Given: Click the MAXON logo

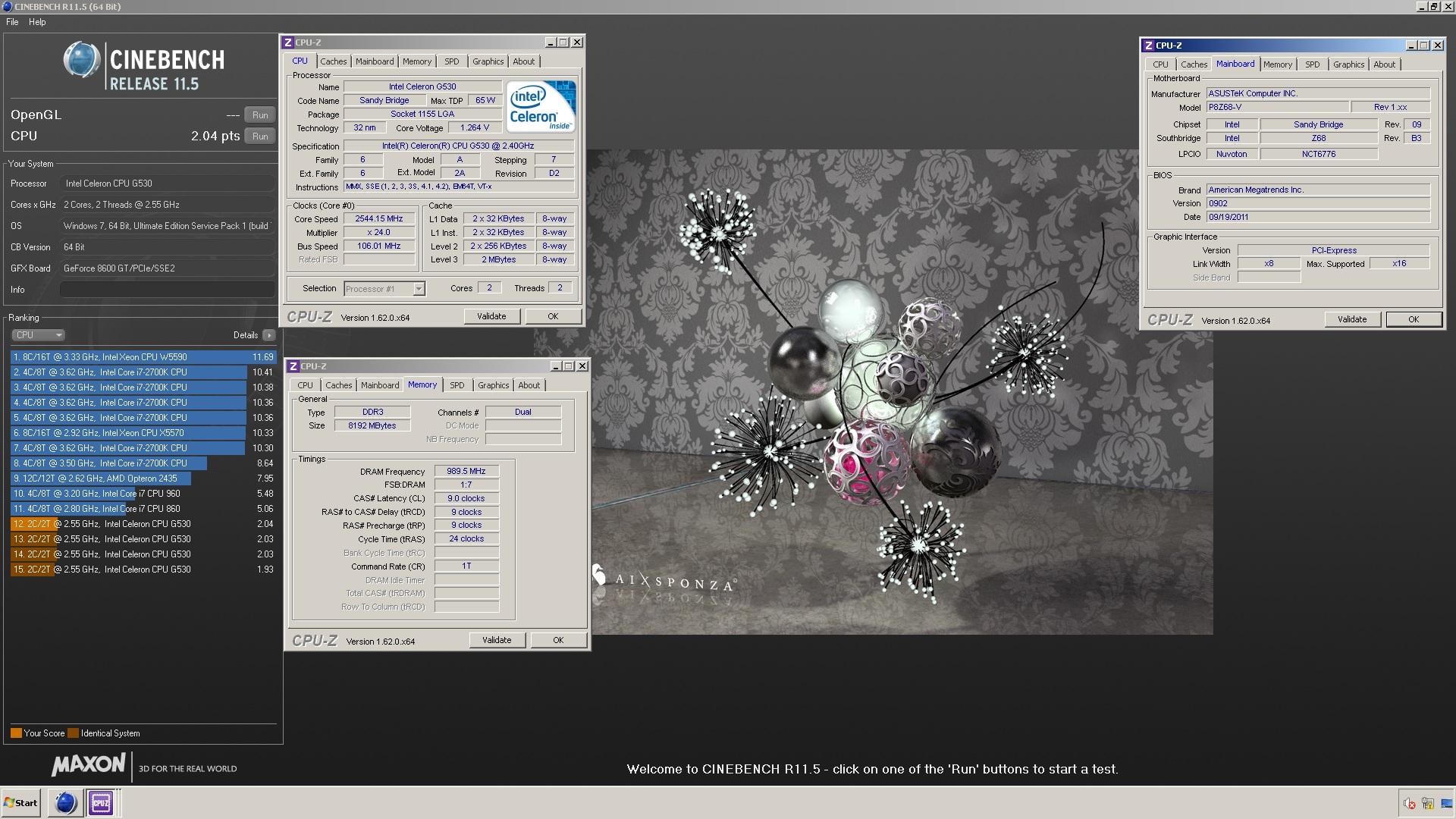Looking at the screenshot, I should (x=88, y=765).
